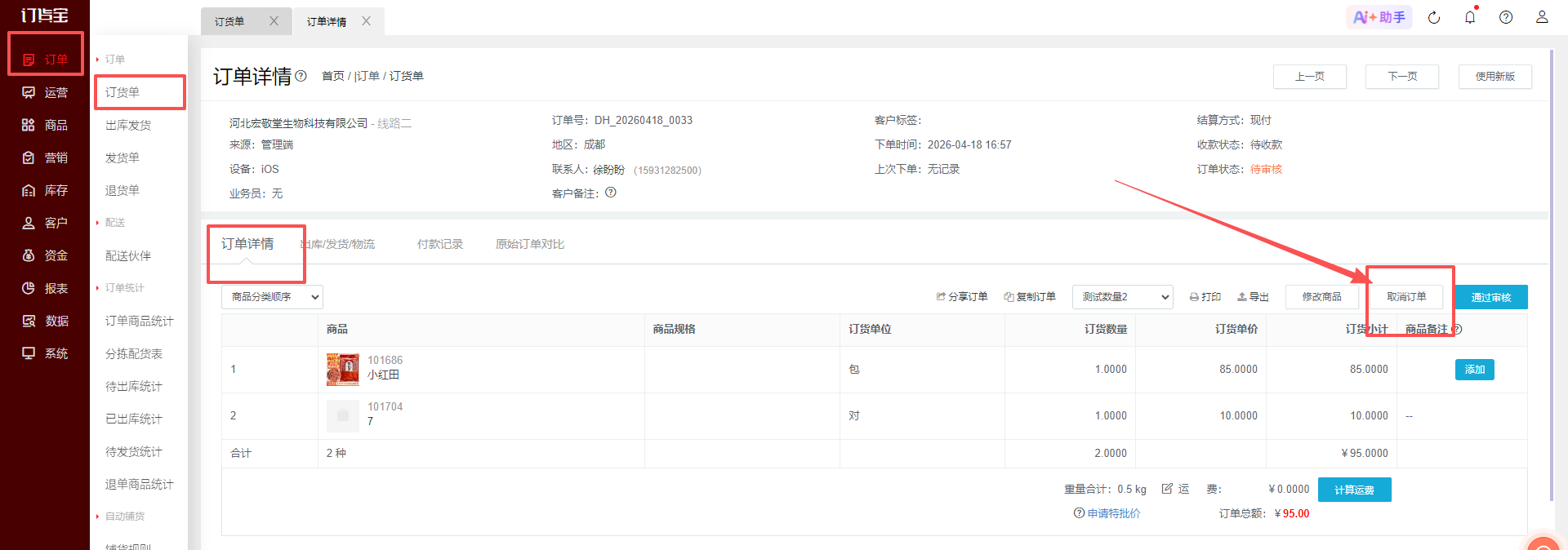This screenshot has width=1568, height=550.
Task: Open the help question-mark icon in top bar
Action: 1506,17
